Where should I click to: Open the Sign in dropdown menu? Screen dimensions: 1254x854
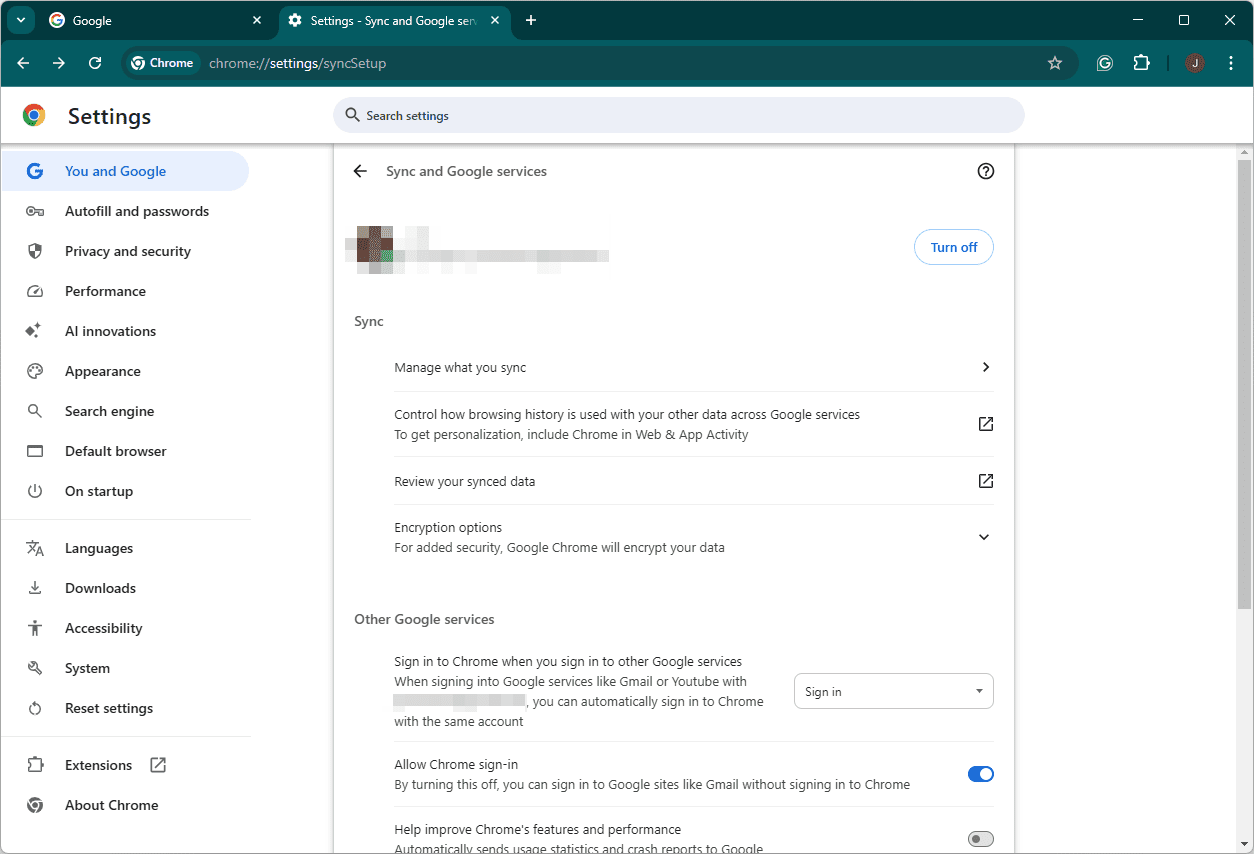point(893,691)
